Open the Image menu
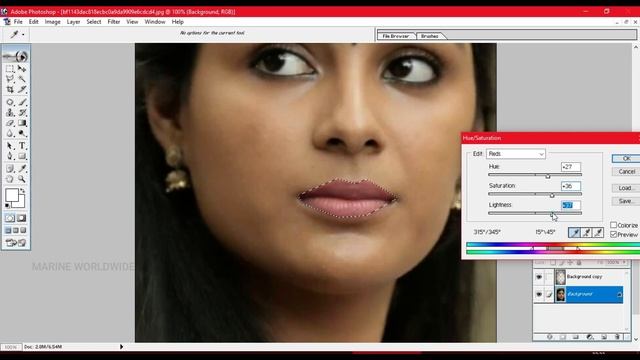This screenshot has height=360, width=640. pyautogui.click(x=52, y=22)
